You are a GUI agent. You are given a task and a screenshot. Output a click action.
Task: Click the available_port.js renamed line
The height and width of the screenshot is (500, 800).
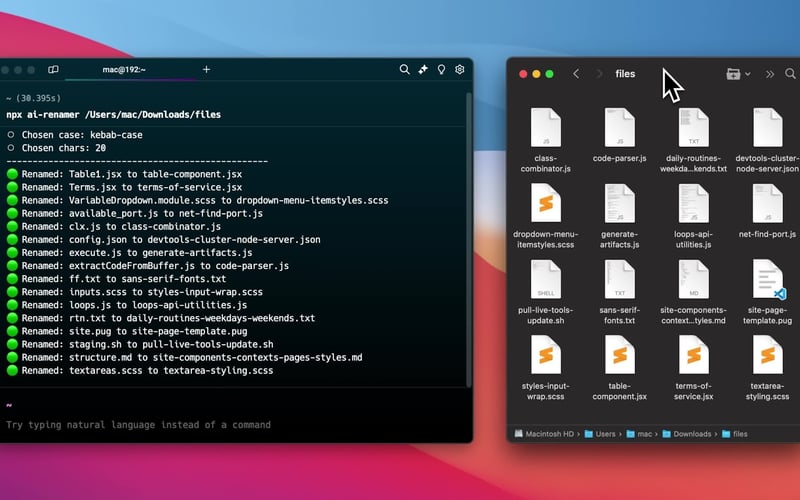pyautogui.click(x=135, y=213)
